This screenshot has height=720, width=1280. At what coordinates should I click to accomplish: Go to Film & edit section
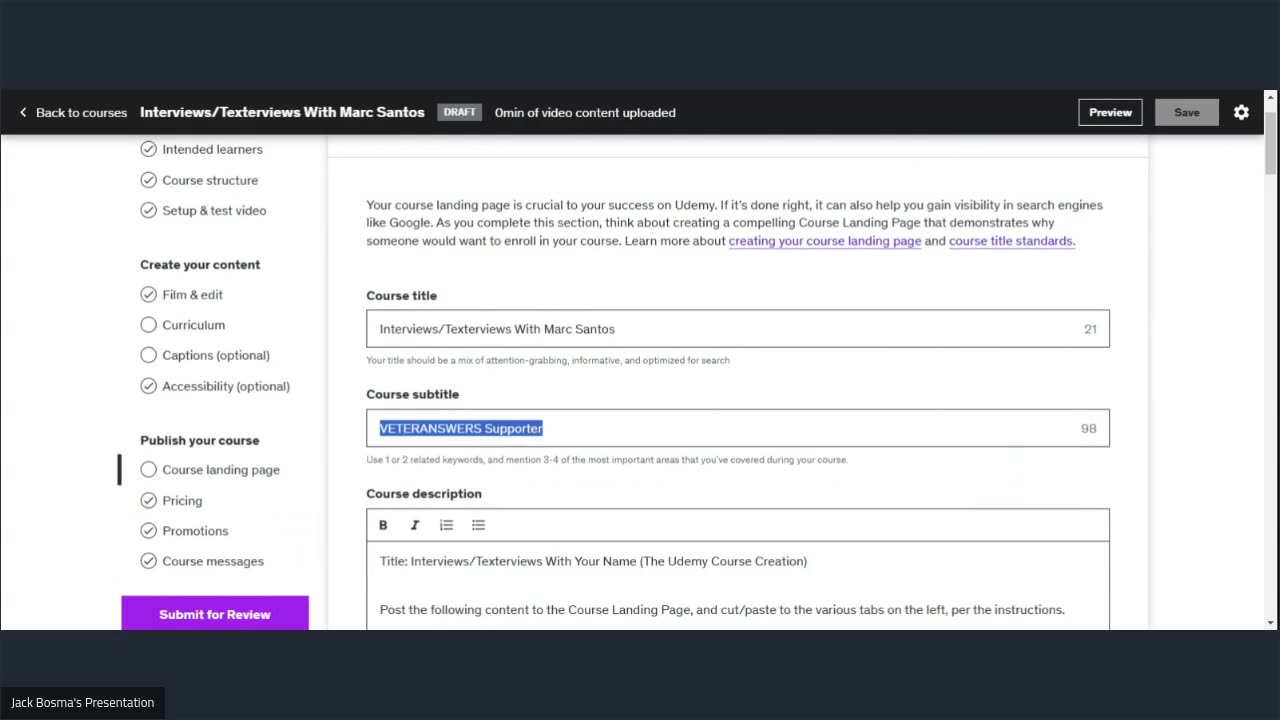(193, 294)
